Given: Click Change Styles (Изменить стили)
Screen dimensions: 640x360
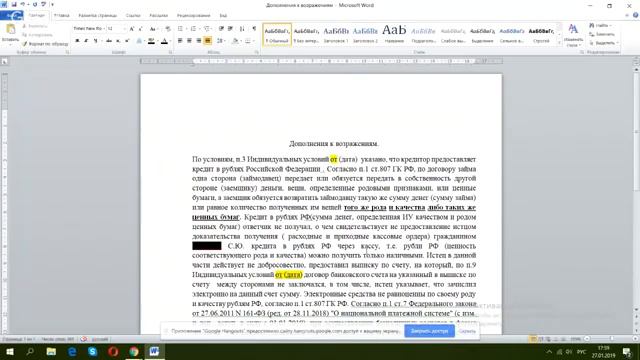Looking at the screenshot, I should click(x=573, y=35).
